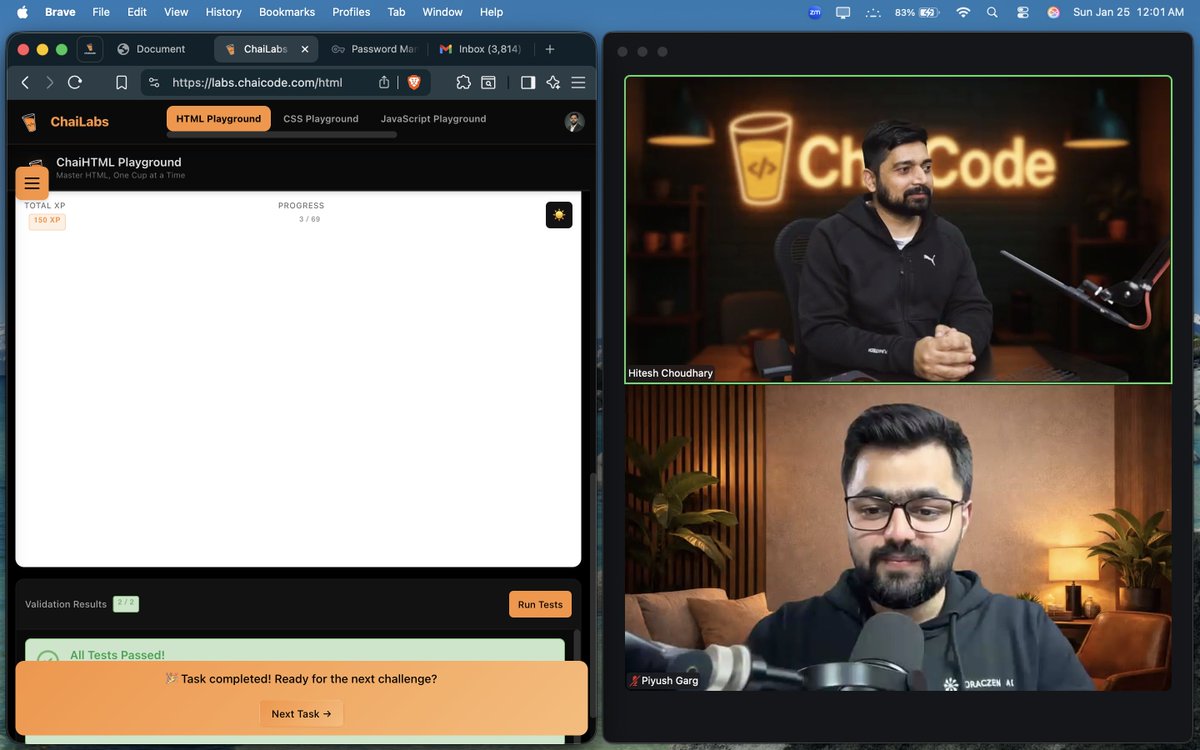Open the Wi-Fi status menu

point(963,12)
